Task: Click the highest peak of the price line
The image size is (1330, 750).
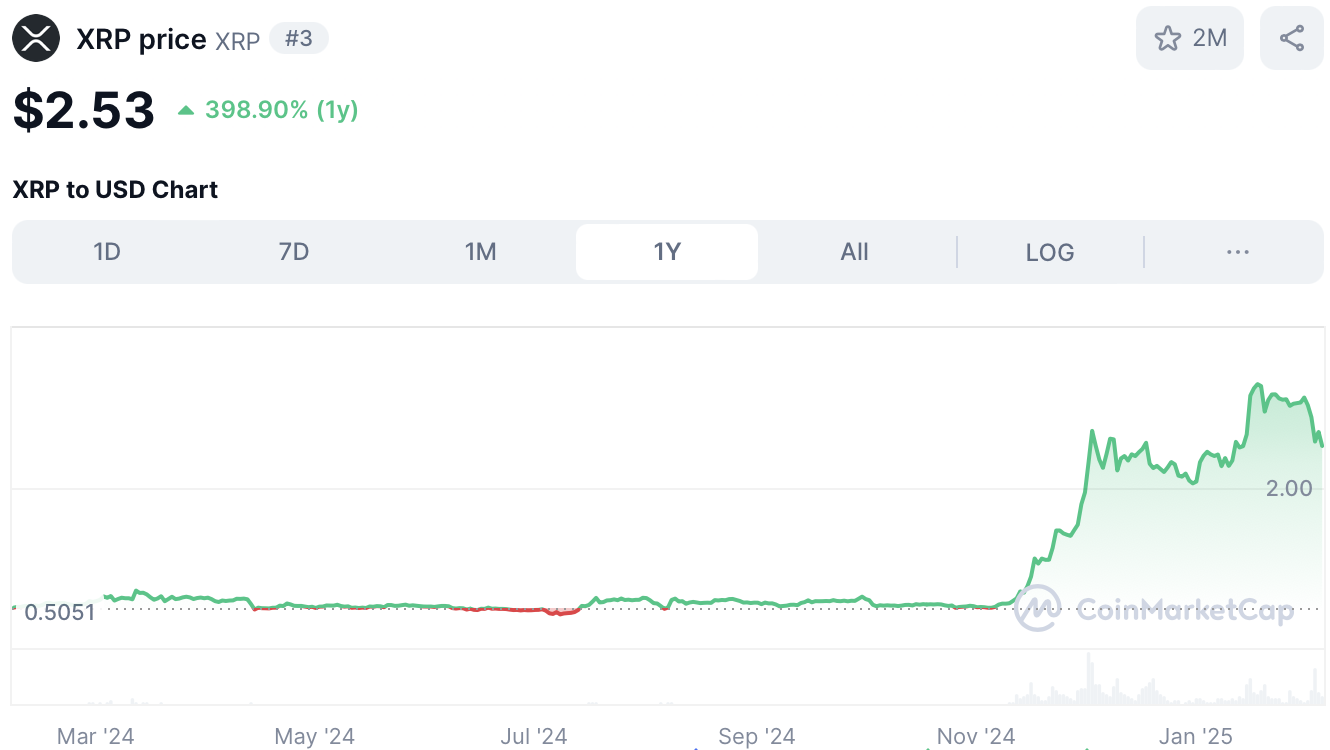Action: [x=1258, y=384]
